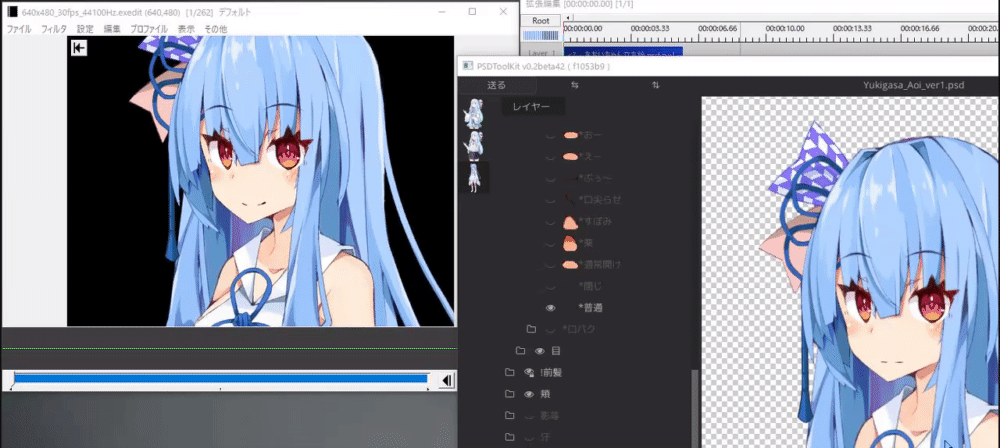
Task: Open the 設定 menu
Action: pos(85,29)
